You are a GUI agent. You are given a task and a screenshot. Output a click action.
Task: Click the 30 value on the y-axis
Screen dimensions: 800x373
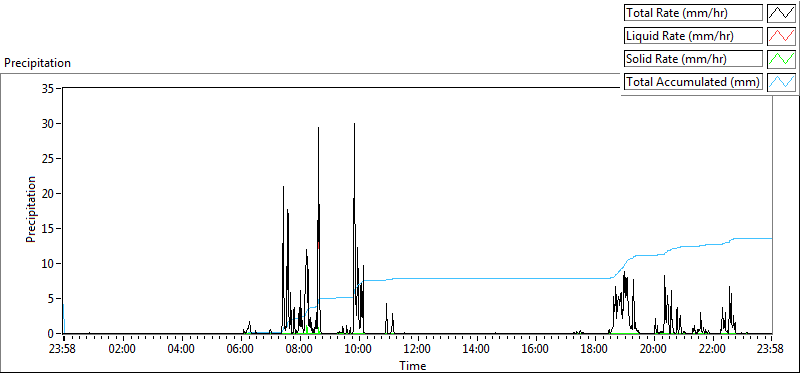pos(48,123)
